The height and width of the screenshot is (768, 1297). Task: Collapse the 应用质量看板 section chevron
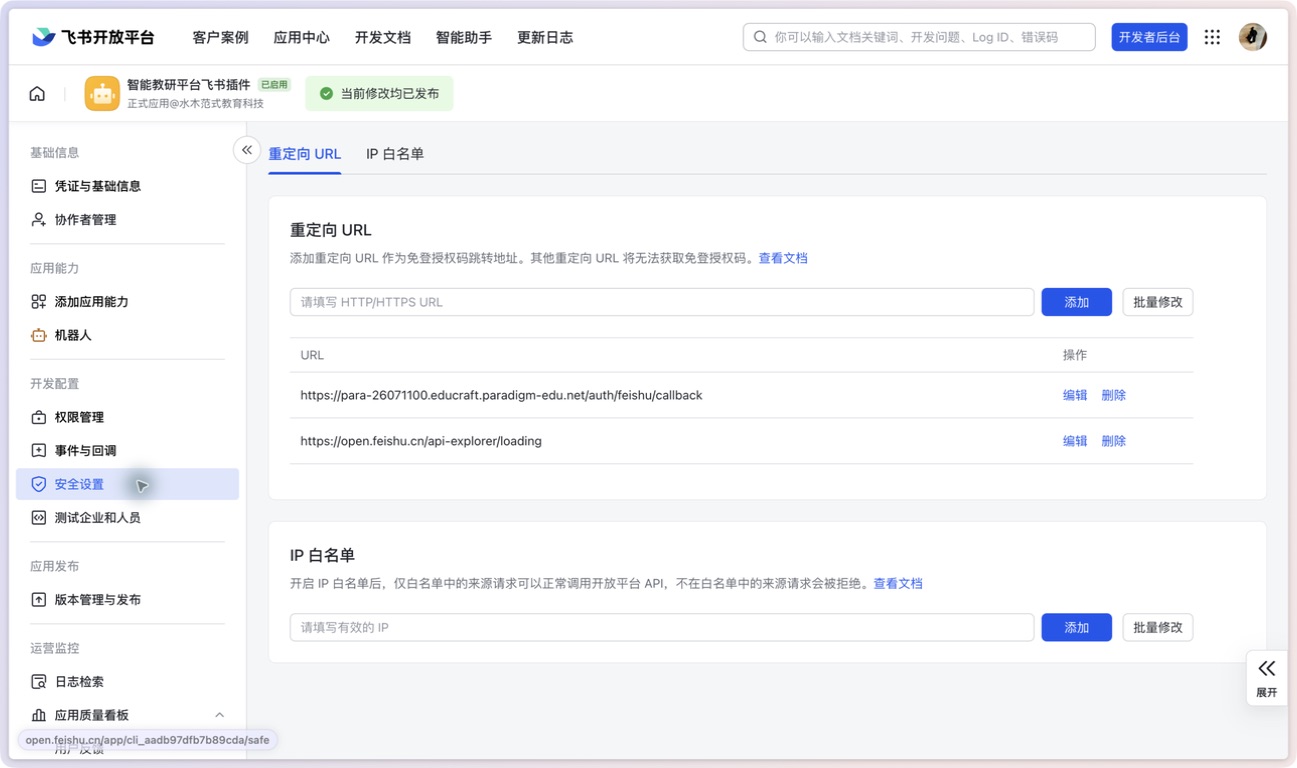pos(219,715)
